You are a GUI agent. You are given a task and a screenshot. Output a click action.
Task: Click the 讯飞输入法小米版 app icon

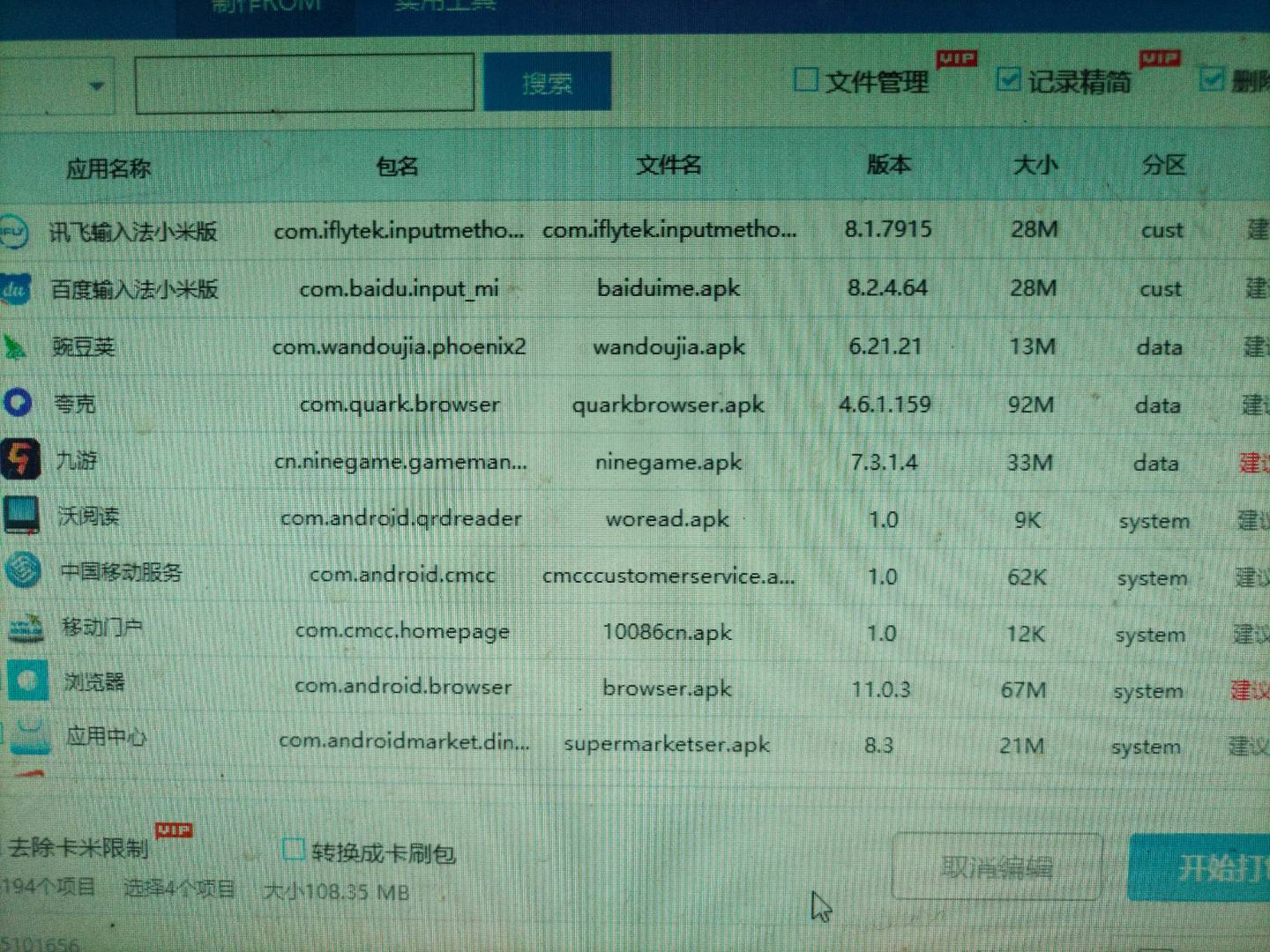(12, 231)
